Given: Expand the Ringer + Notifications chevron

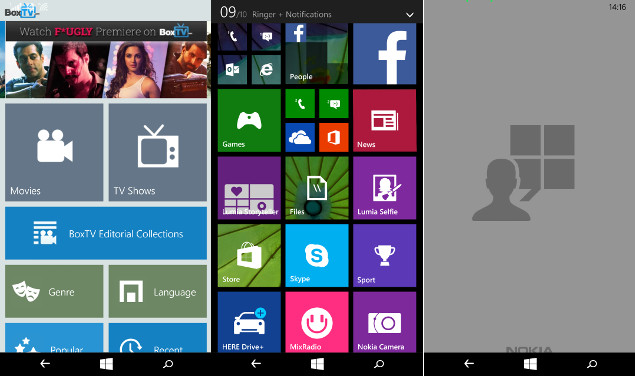Looking at the screenshot, I should (x=410, y=15).
